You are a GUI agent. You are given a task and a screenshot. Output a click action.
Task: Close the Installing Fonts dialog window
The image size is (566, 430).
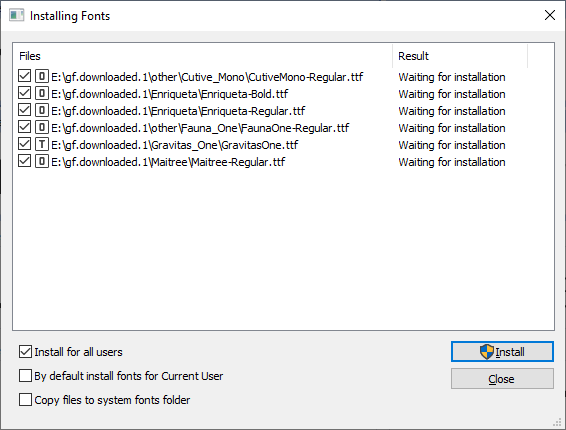click(550, 15)
